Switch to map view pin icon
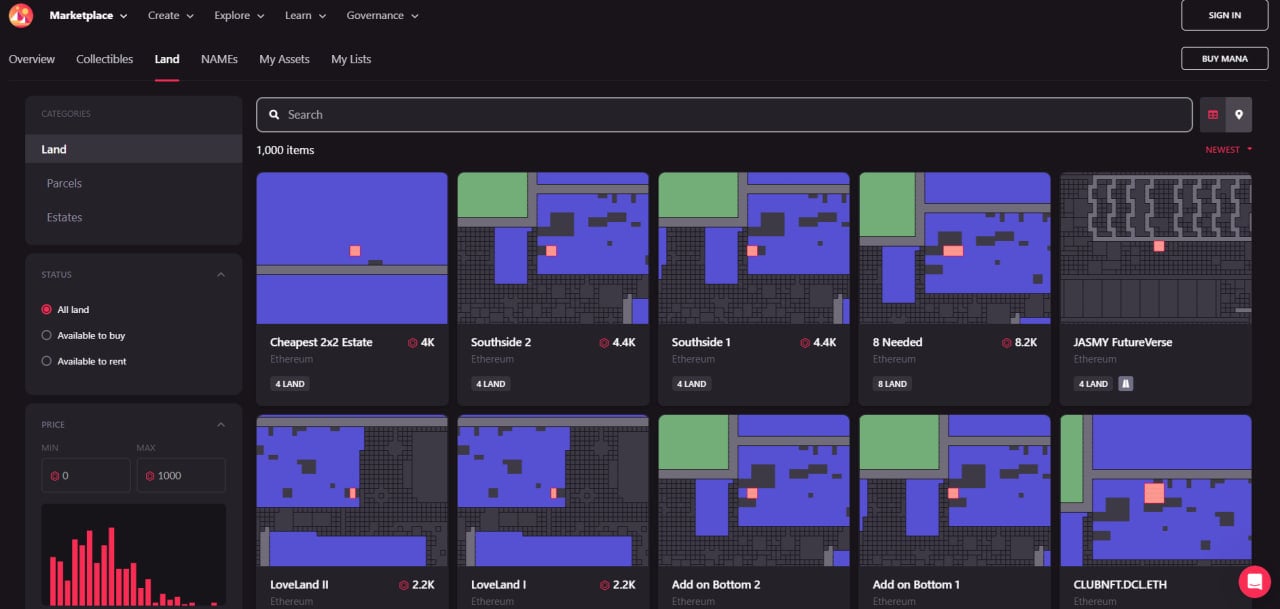Viewport: 1280px width, 609px height. (x=1239, y=115)
